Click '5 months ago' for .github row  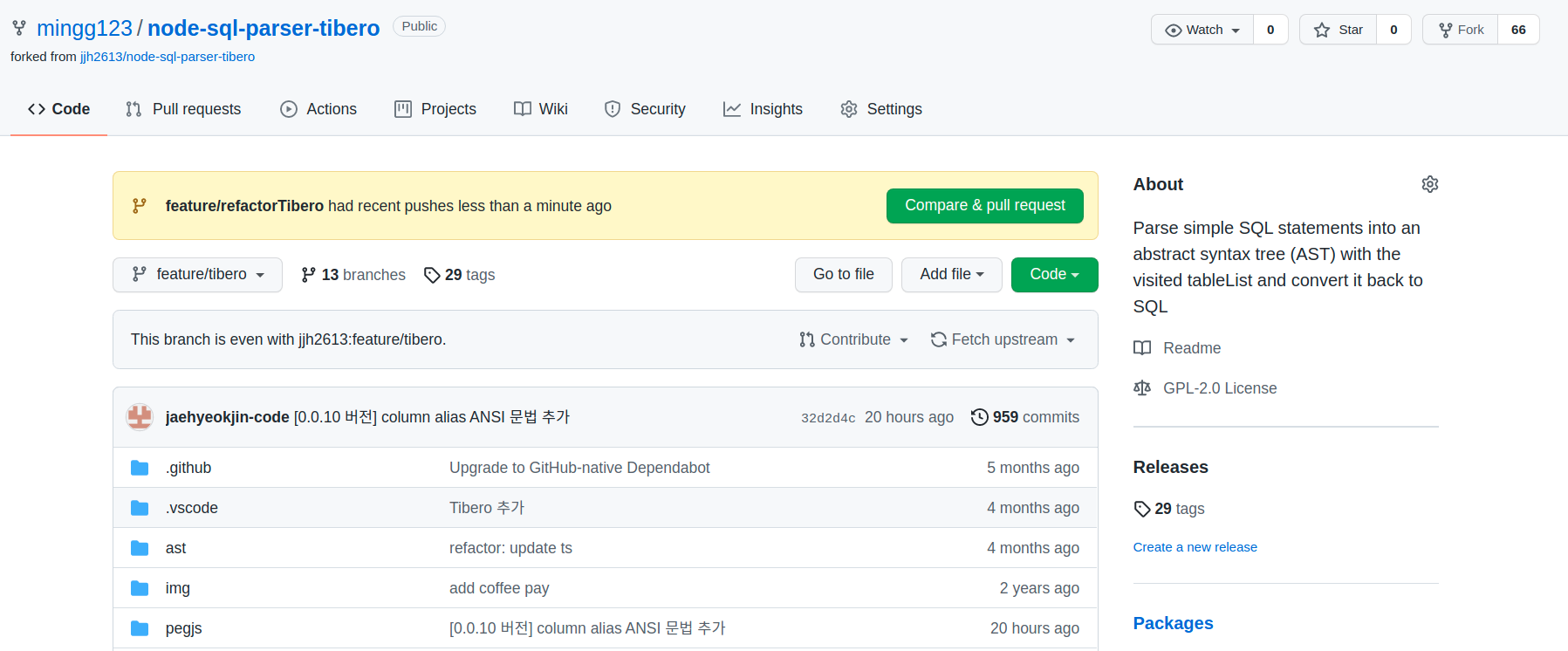[1033, 468]
